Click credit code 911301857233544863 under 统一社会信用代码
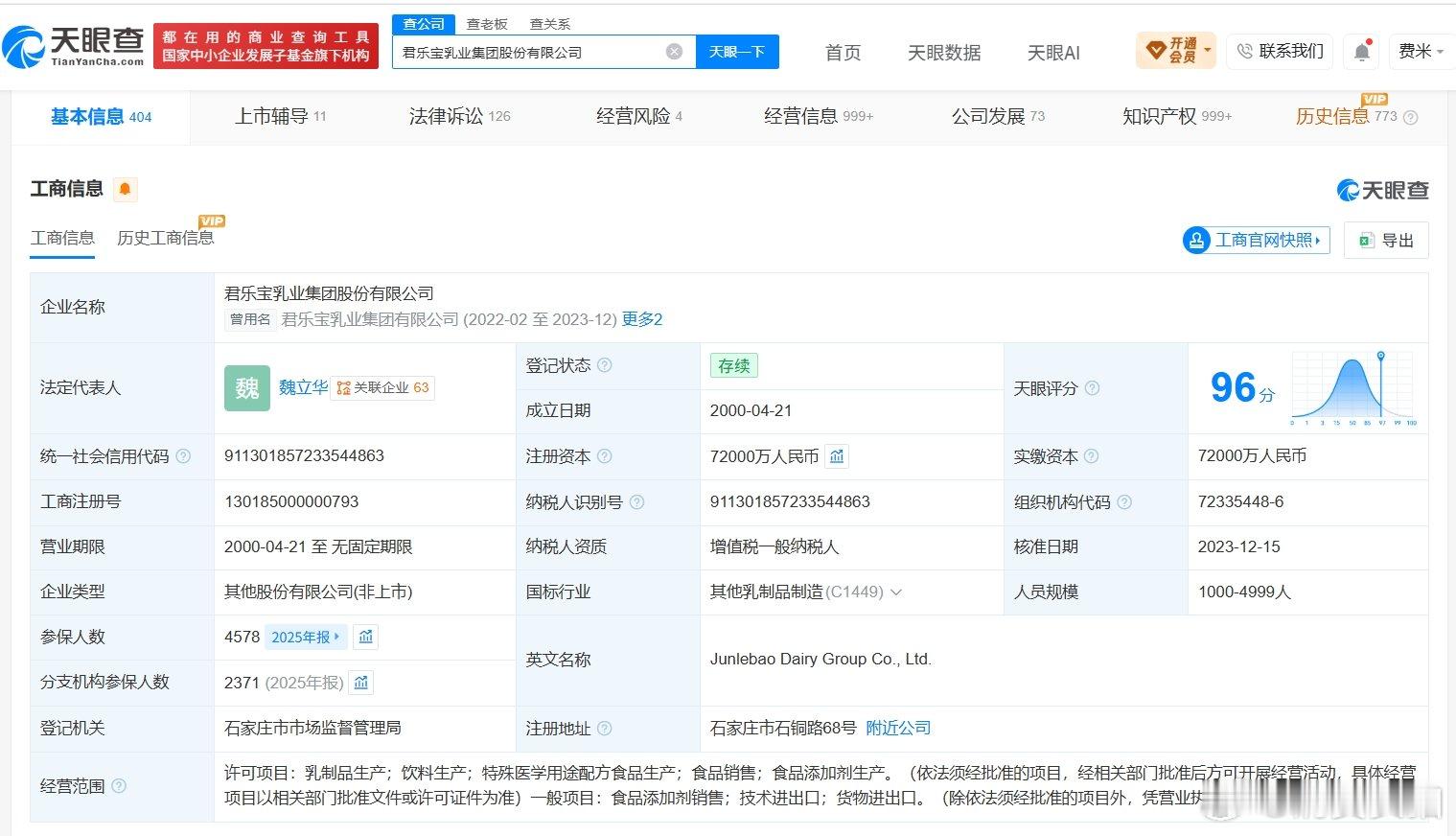Screen dimensions: 1456x836 click(x=304, y=455)
